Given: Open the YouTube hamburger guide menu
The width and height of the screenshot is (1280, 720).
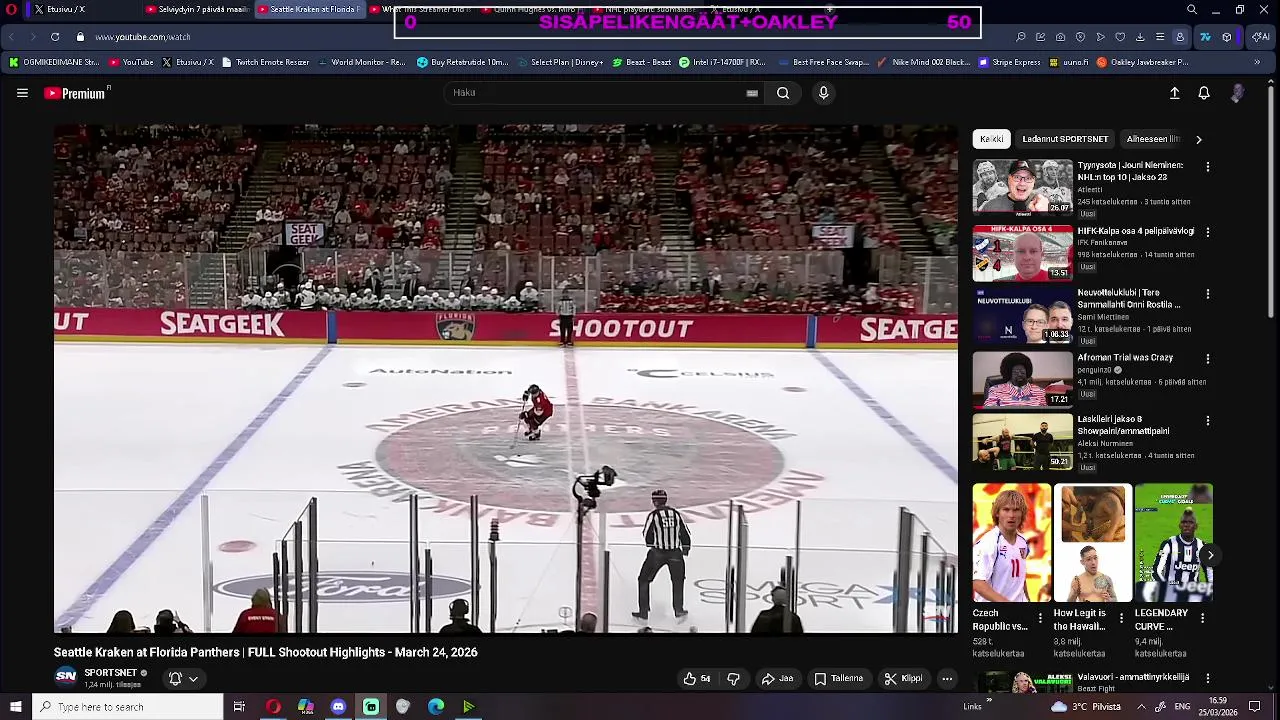Looking at the screenshot, I should click(x=22, y=93).
